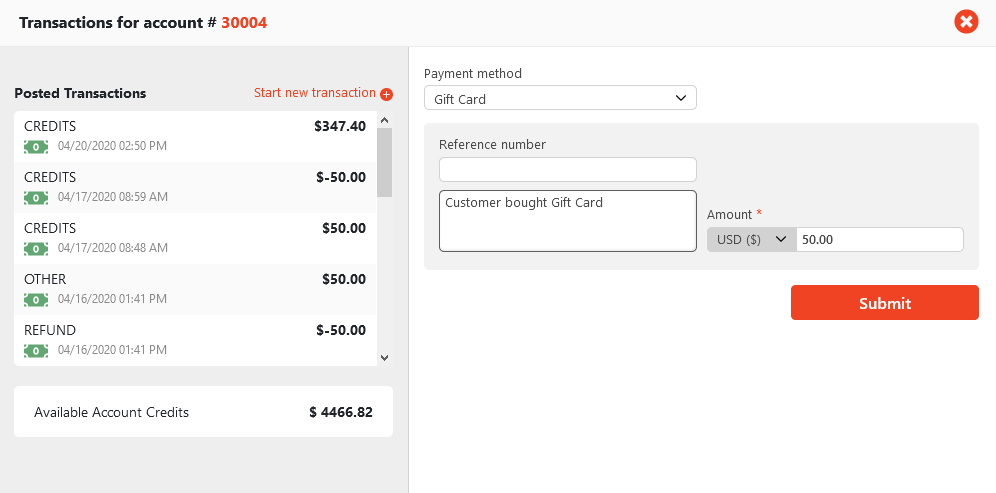Focus the Amount input showing 50.00
This screenshot has height=493, width=996.
(x=879, y=240)
